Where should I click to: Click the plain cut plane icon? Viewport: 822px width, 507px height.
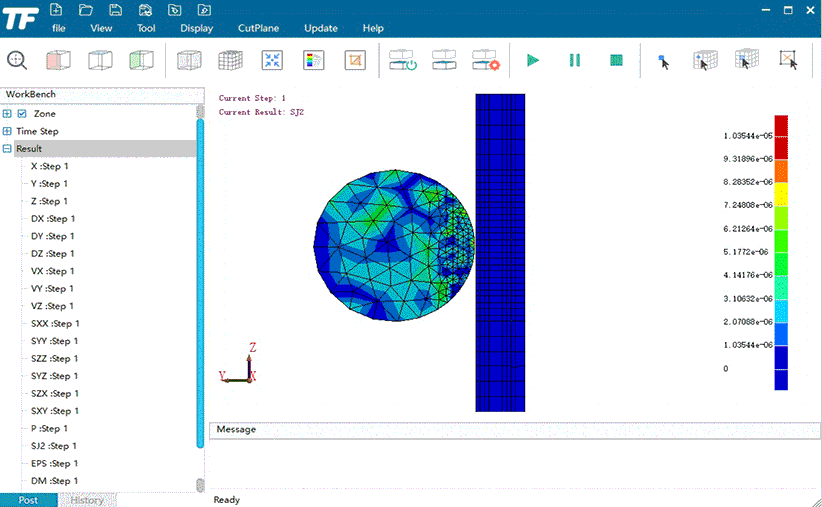click(444, 60)
